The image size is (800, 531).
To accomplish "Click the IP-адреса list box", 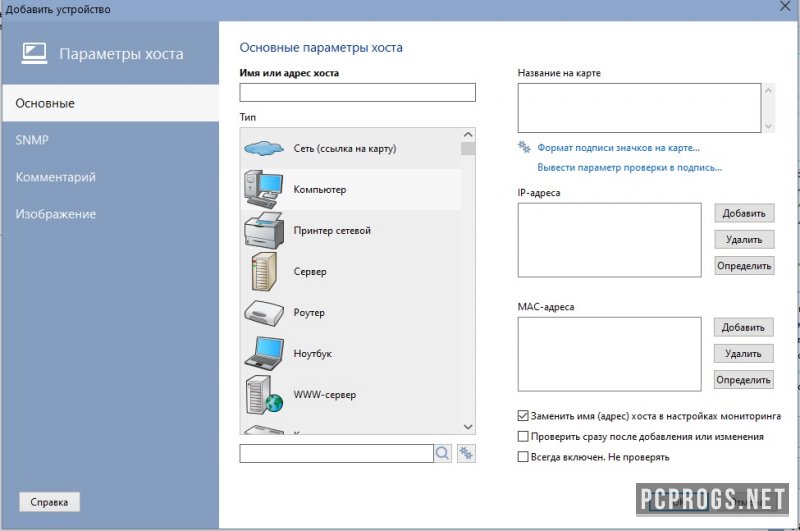I will pos(609,240).
